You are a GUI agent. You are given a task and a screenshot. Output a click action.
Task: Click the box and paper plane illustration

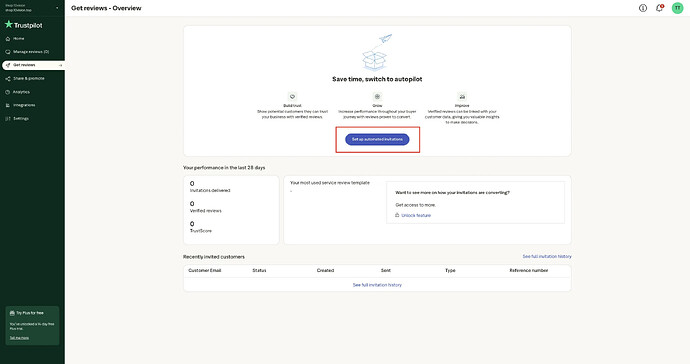point(377,52)
